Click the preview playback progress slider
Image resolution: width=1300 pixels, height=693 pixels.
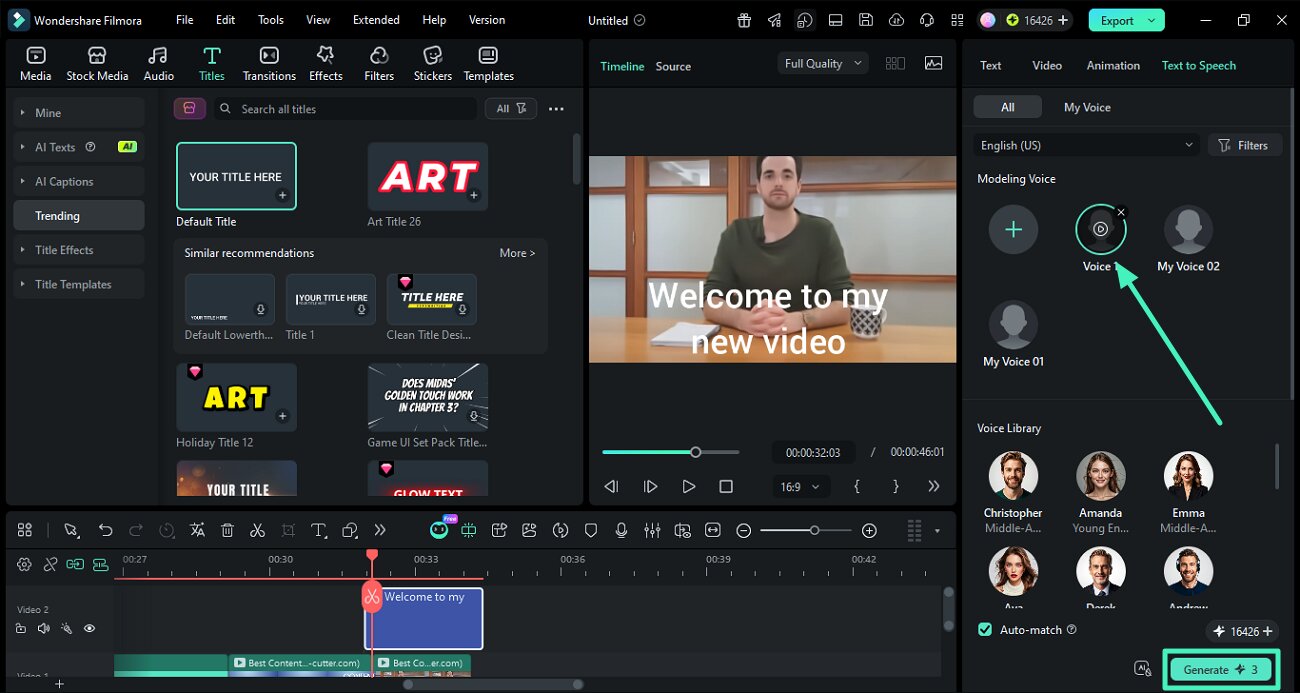click(670, 452)
